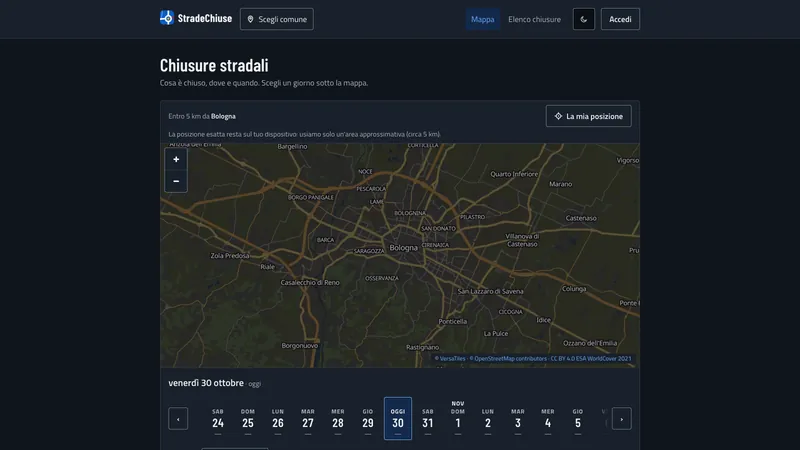800x450 pixels.
Task: Select Saturday 24 in date strip
Action: click(x=218, y=419)
